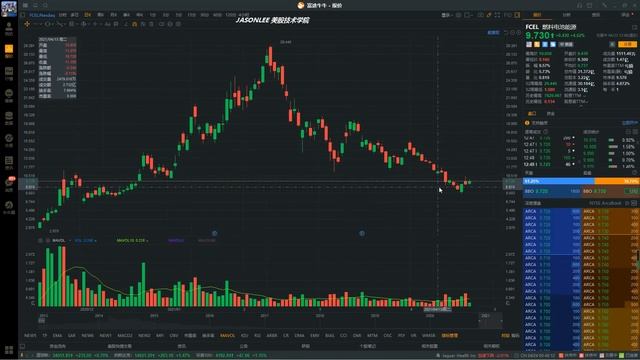Switch chart period to 分时
The height and width of the screenshot is (360, 640).
click(x=62, y=15)
